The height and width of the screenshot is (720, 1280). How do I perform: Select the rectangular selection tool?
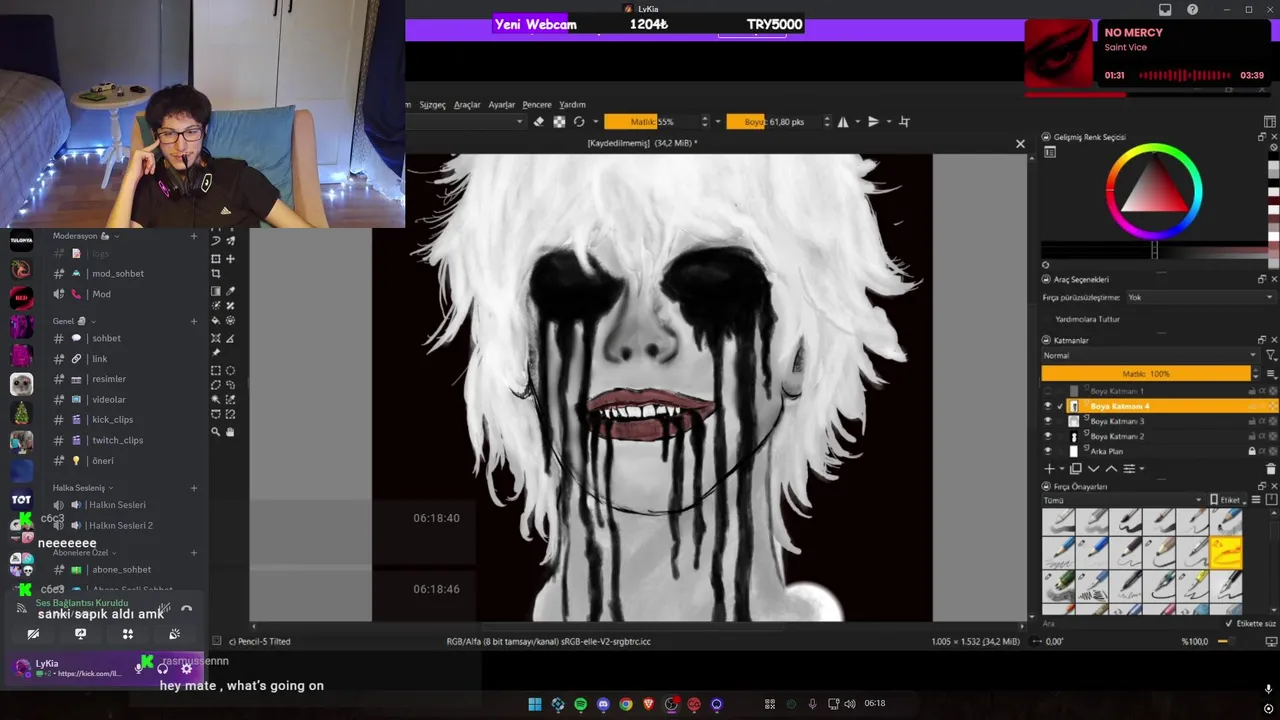(x=215, y=370)
